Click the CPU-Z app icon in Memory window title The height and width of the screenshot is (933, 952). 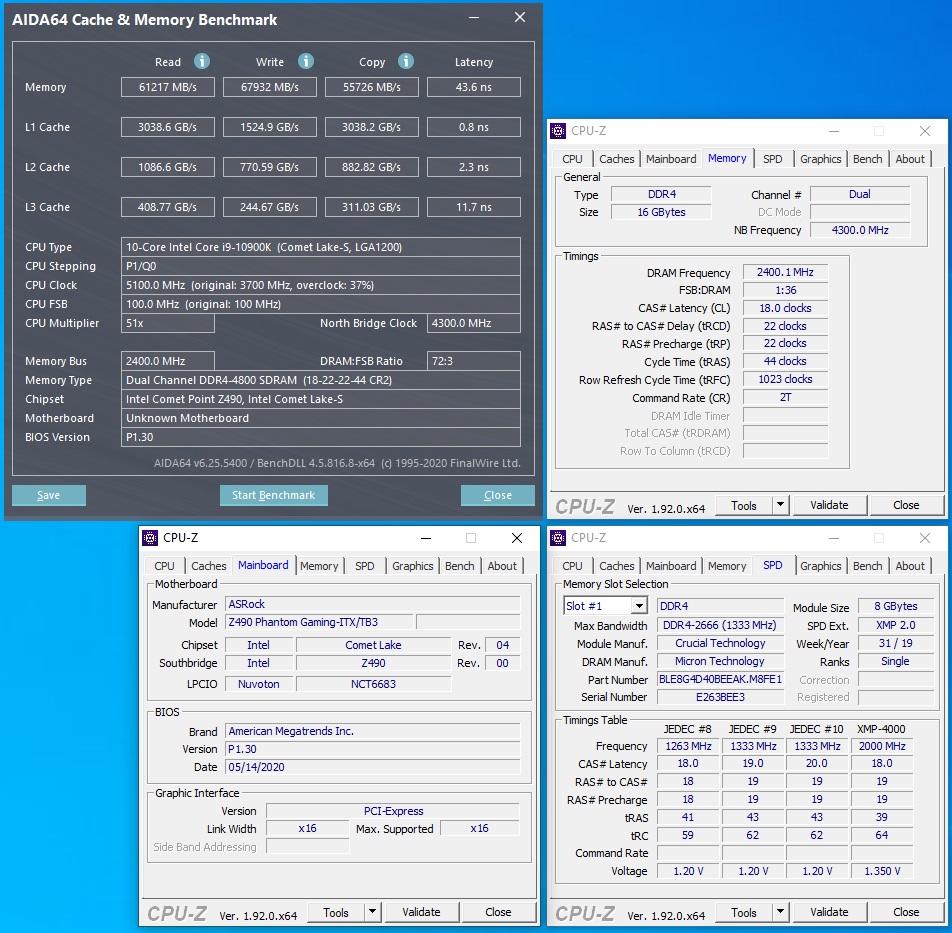(558, 131)
